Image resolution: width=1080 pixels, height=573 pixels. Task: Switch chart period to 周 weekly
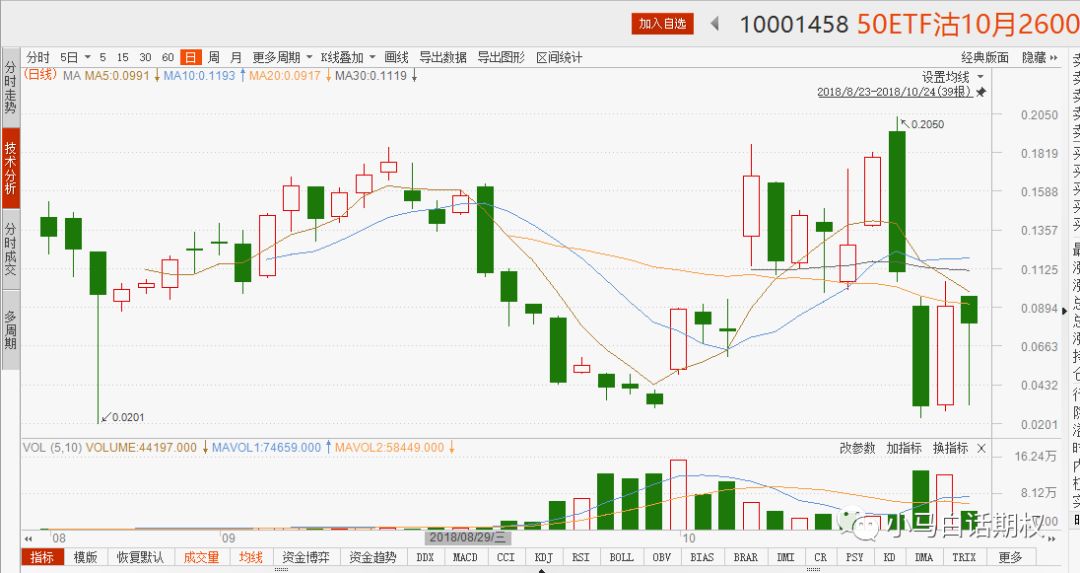pos(213,57)
